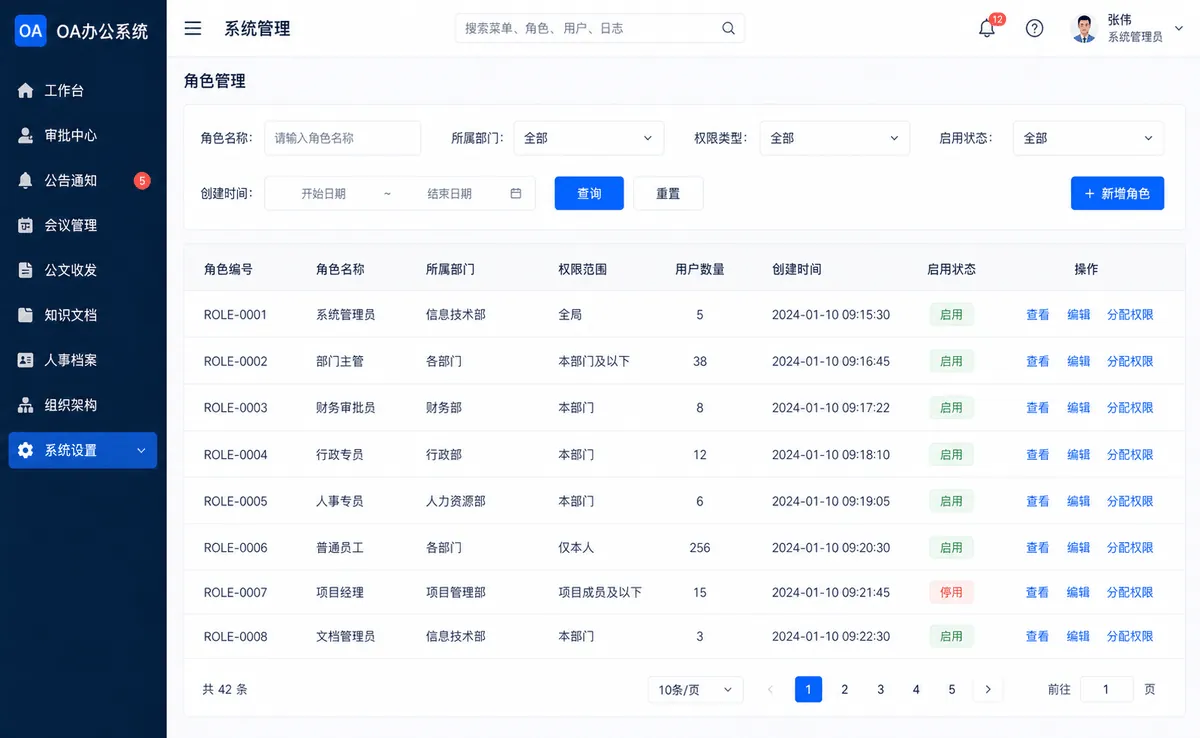Open the notification bell
The height and width of the screenshot is (738, 1200).
click(x=987, y=28)
